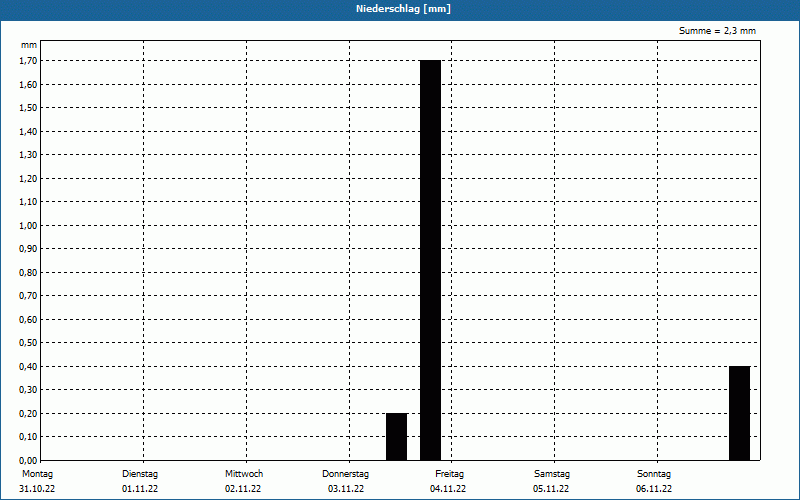
Task: Click the date '02.11.22'
Action: pos(243,489)
